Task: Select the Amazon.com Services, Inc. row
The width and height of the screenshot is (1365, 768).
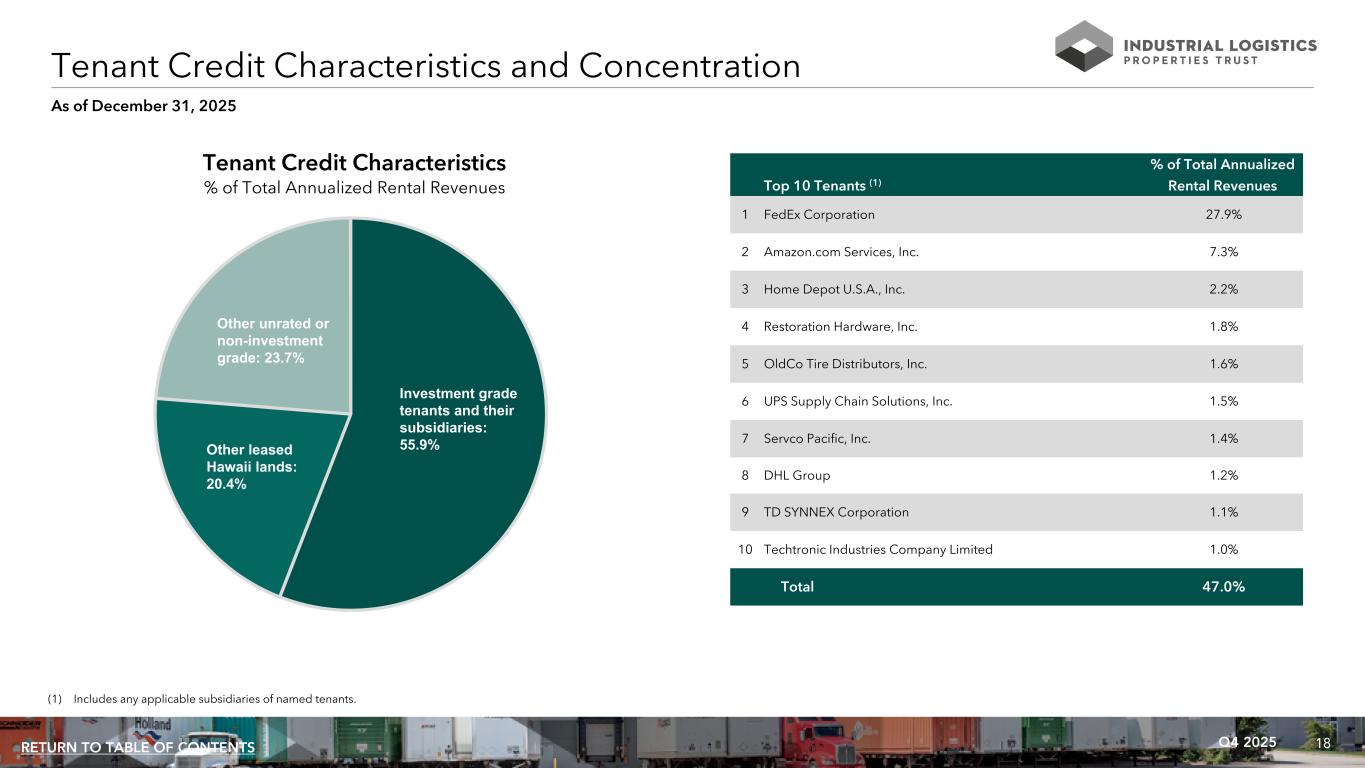Action: (1016, 252)
